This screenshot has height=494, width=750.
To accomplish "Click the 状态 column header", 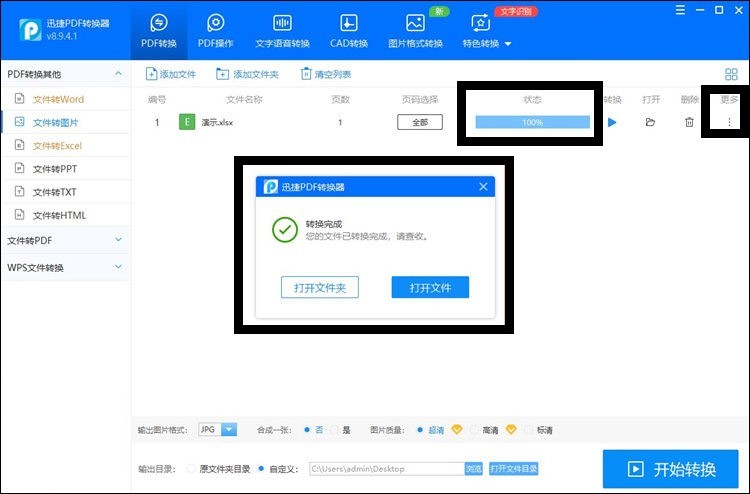I will coord(532,99).
